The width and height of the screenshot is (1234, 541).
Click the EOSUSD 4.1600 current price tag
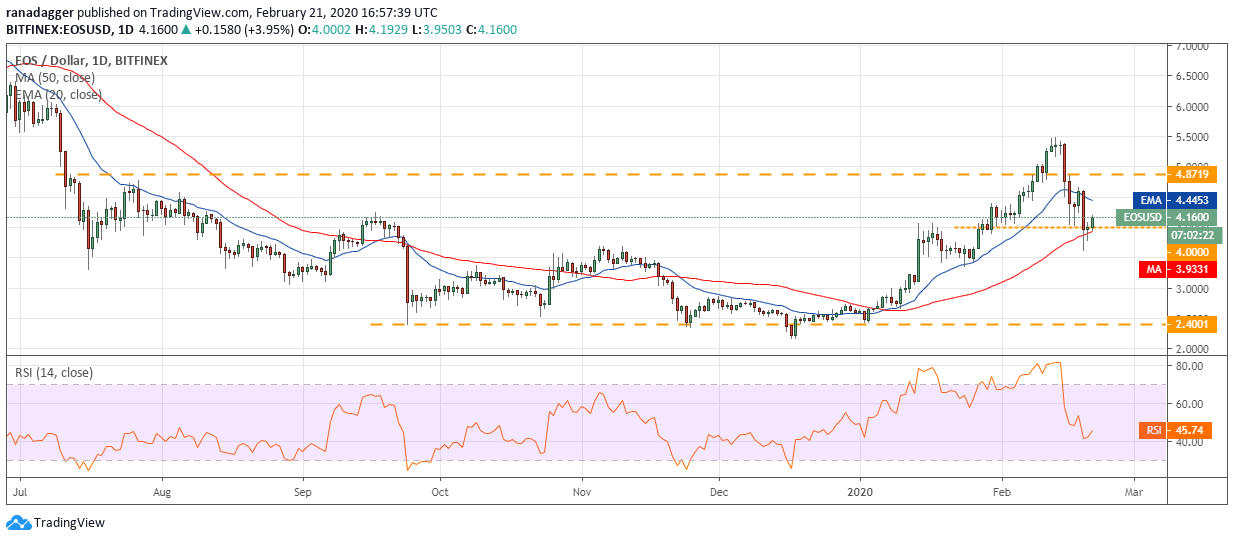[x=1164, y=217]
